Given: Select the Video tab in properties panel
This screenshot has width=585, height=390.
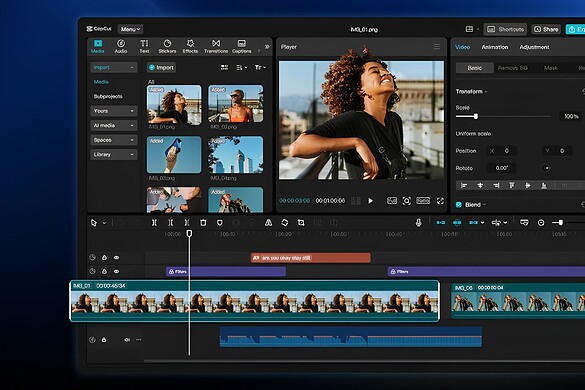Looking at the screenshot, I should click(x=462, y=47).
